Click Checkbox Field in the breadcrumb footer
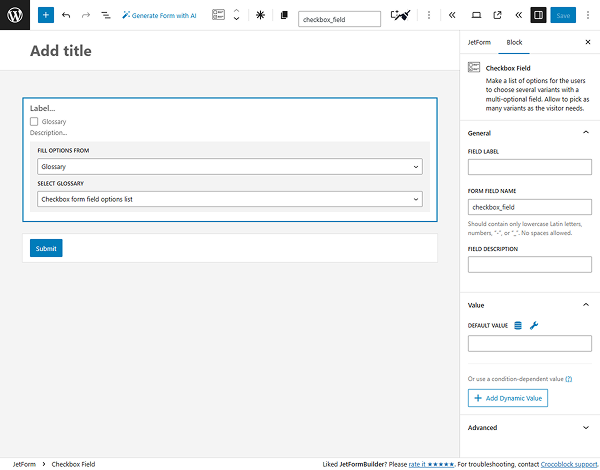 pyautogui.click(x=73, y=464)
